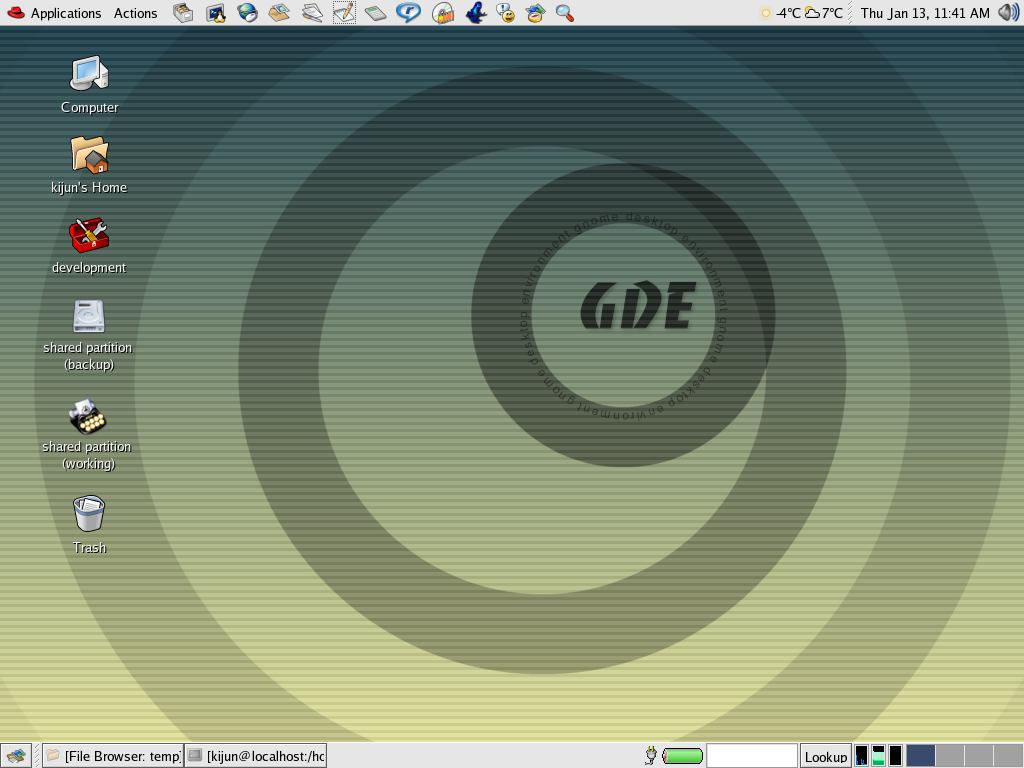1024x768 pixels.
Task: Open the instant messenger smiley icon
Action: pyautogui.click(x=505, y=13)
